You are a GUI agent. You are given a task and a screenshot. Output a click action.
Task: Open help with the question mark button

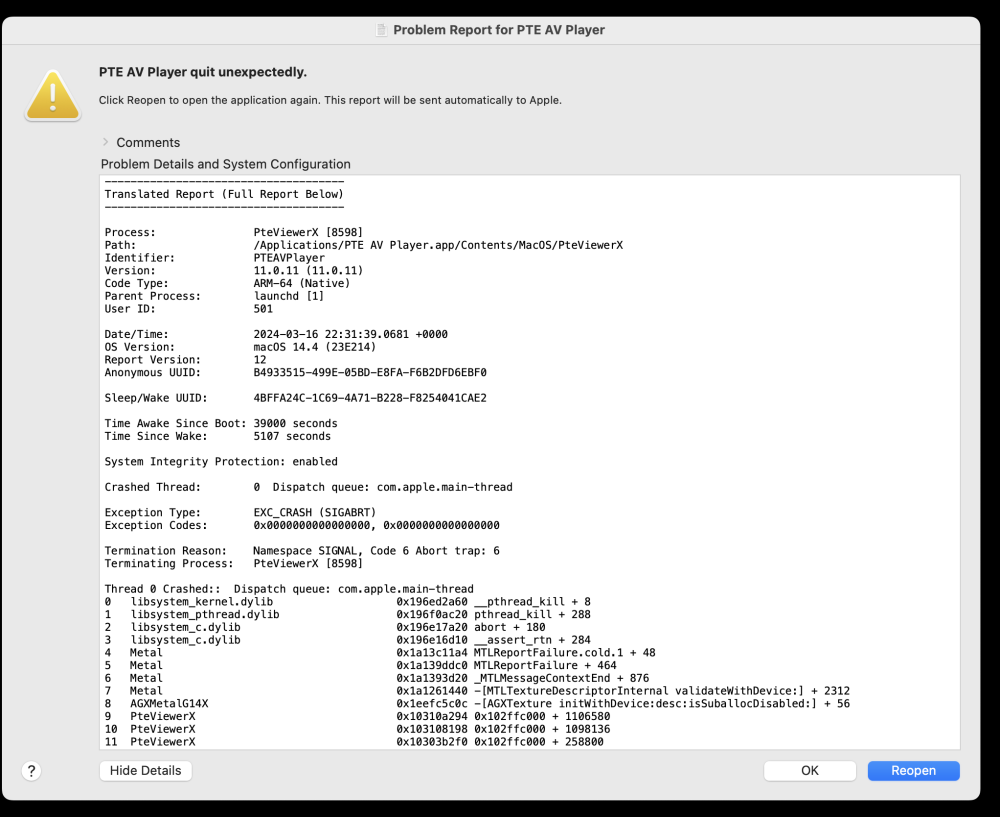pos(32,770)
